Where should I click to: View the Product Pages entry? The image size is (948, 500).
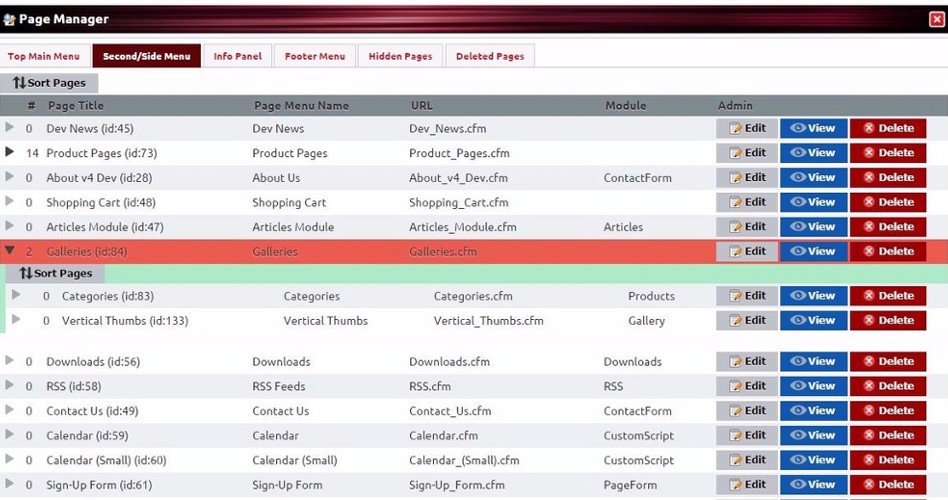pos(813,153)
